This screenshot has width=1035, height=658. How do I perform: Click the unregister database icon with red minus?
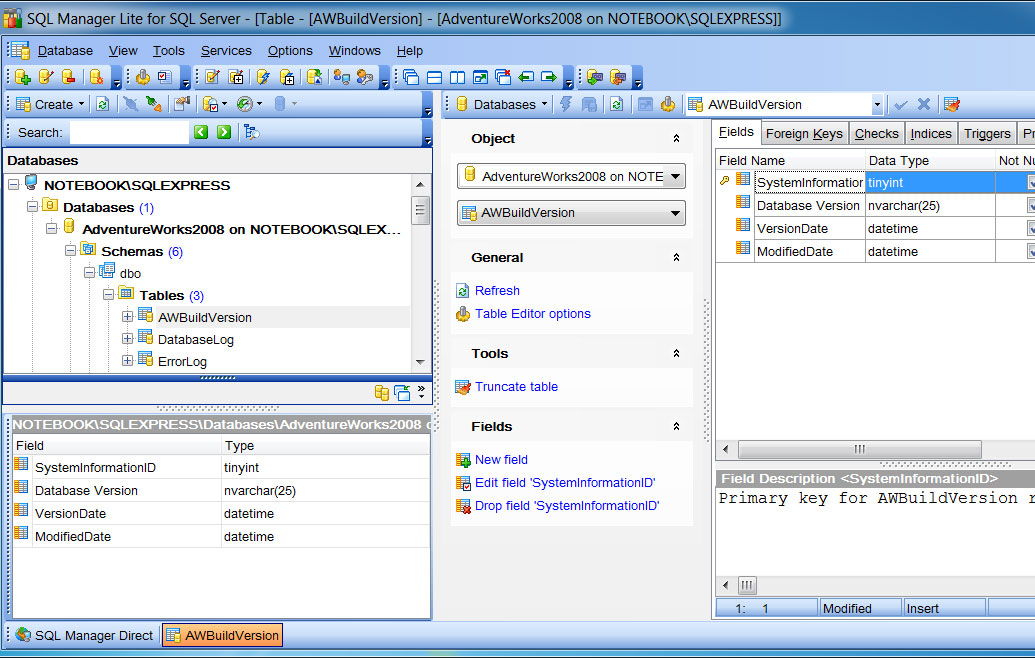(69, 77)
